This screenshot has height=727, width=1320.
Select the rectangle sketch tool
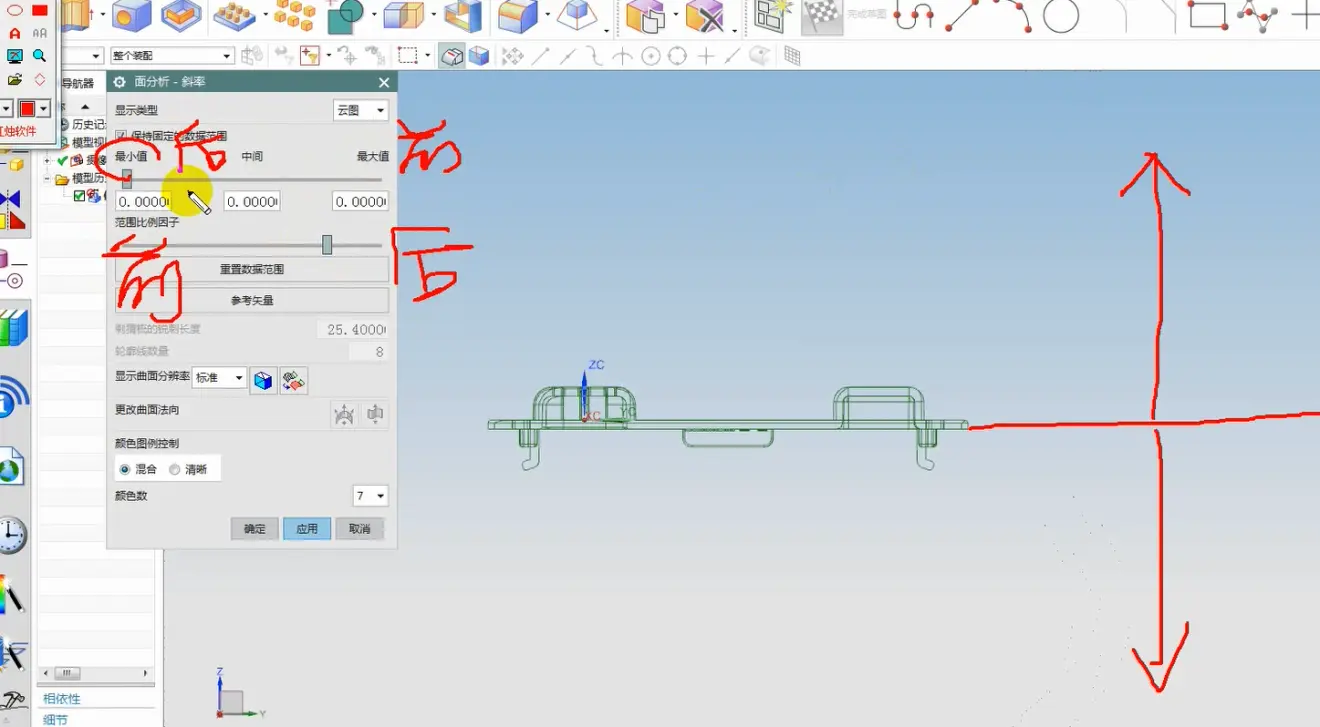[x=1207, y=16]
